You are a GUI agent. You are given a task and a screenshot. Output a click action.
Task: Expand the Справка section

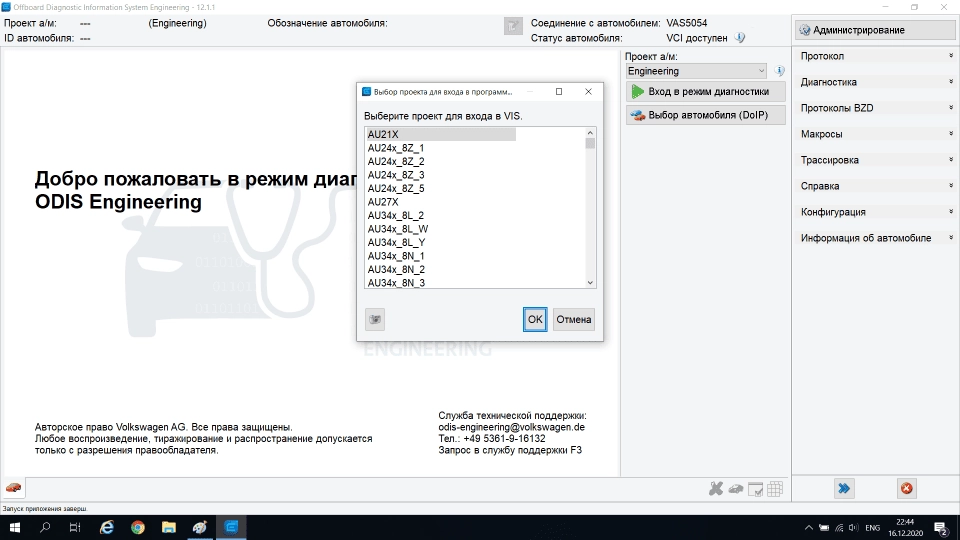point(875,186)
